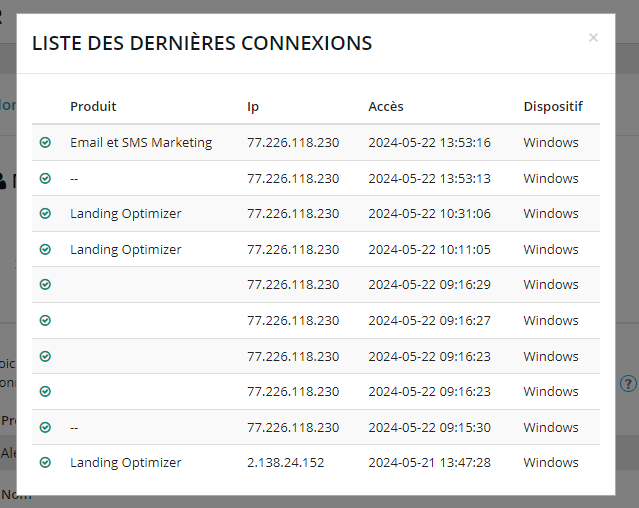
Task: Click check icon for the 2024-05-21 connection
Action: tap(45, 463)
